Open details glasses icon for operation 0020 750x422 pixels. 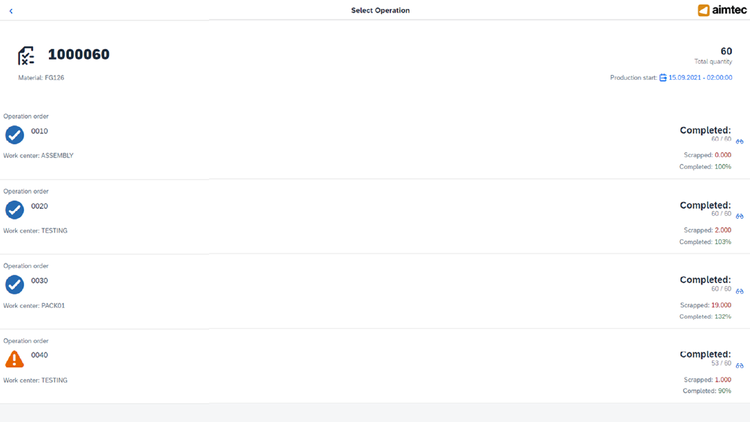739,216
